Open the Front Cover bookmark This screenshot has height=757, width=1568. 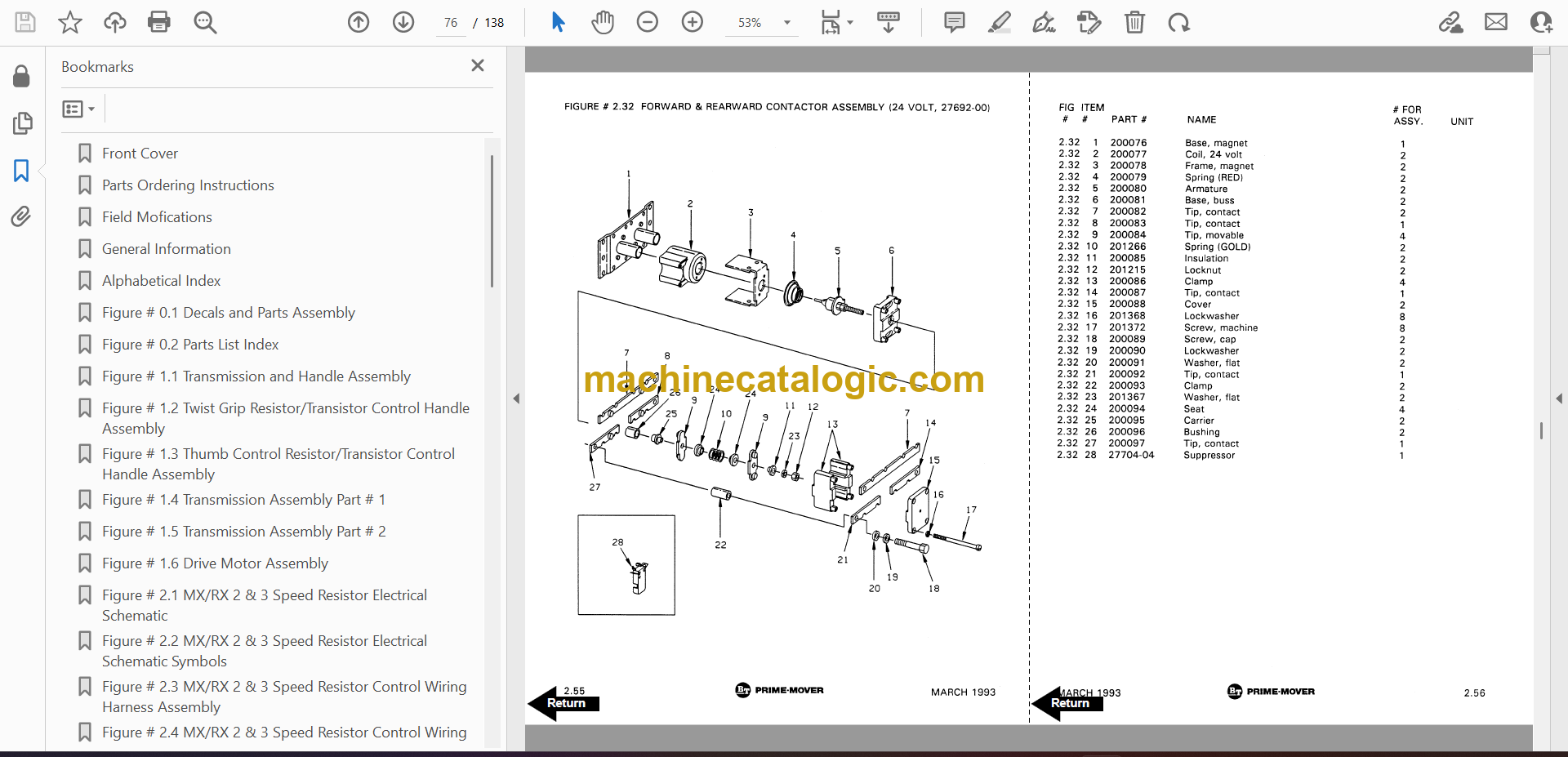[x=140, y=154]
